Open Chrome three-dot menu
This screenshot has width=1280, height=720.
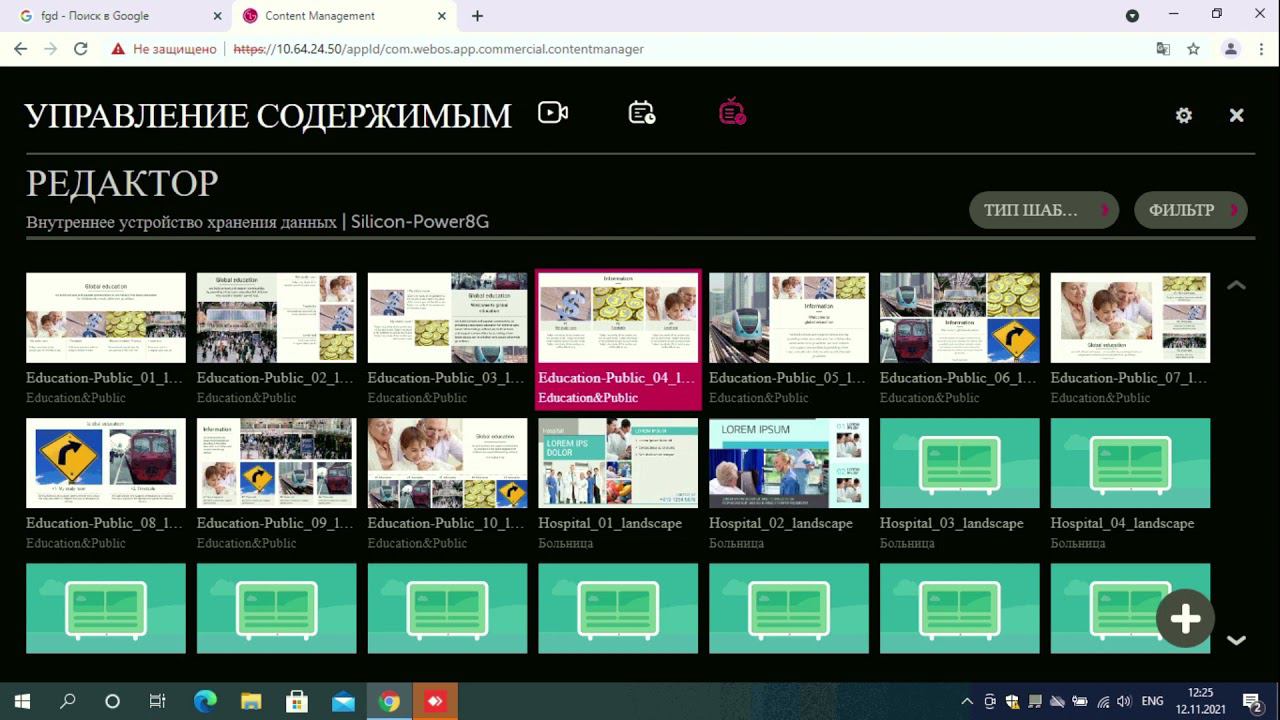click(x=1260, y=49)
